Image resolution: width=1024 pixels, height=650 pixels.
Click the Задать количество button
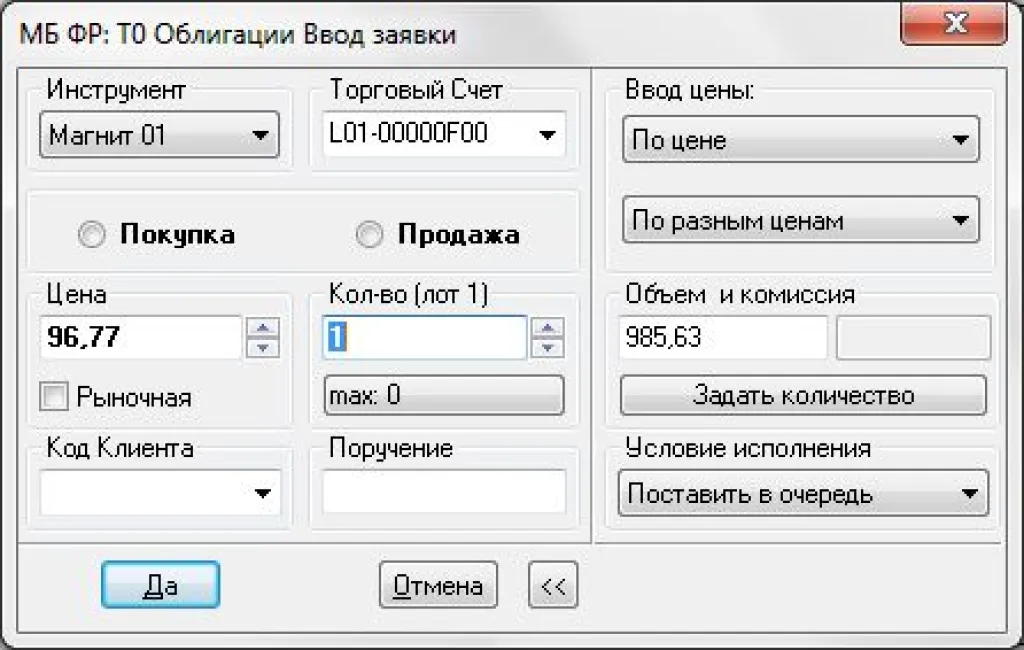click(x=803, y=395)
